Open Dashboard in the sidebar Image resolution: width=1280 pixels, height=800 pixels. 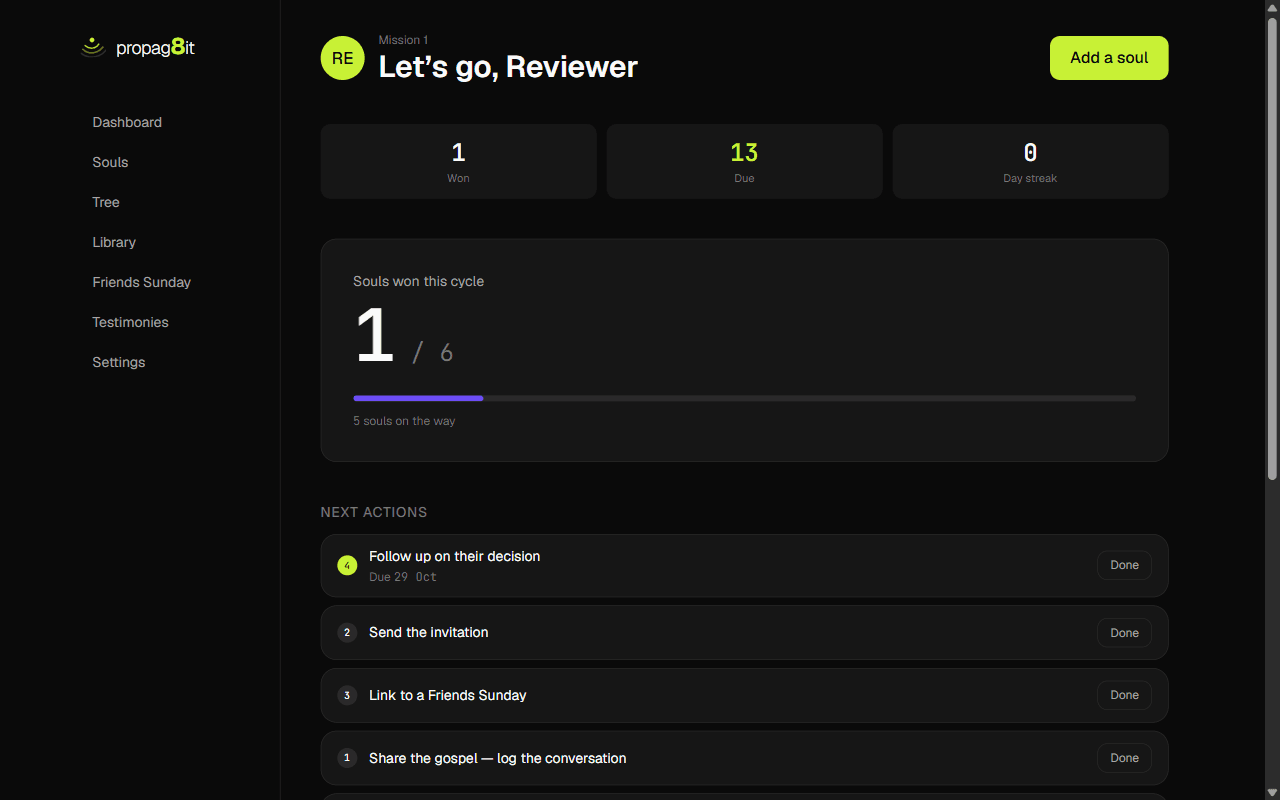(127, 122)
